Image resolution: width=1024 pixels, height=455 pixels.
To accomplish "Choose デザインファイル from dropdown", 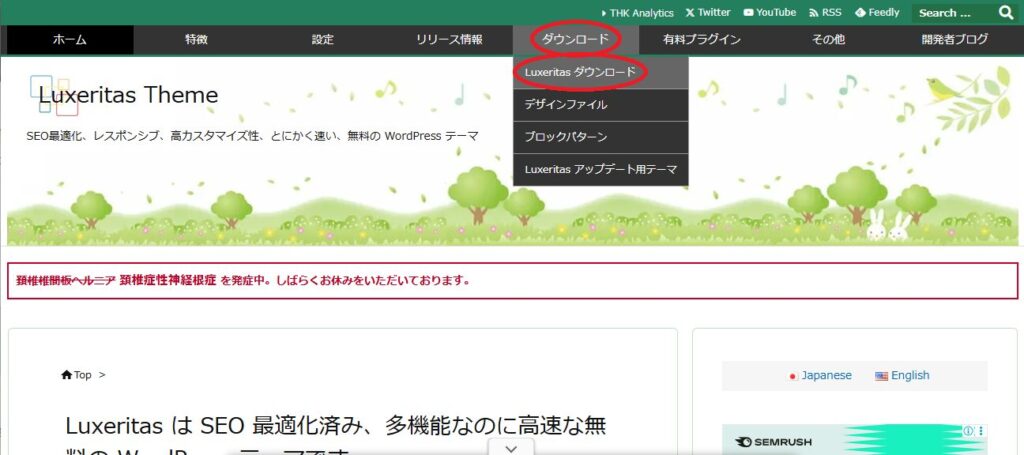I will [x=600, y=104].
